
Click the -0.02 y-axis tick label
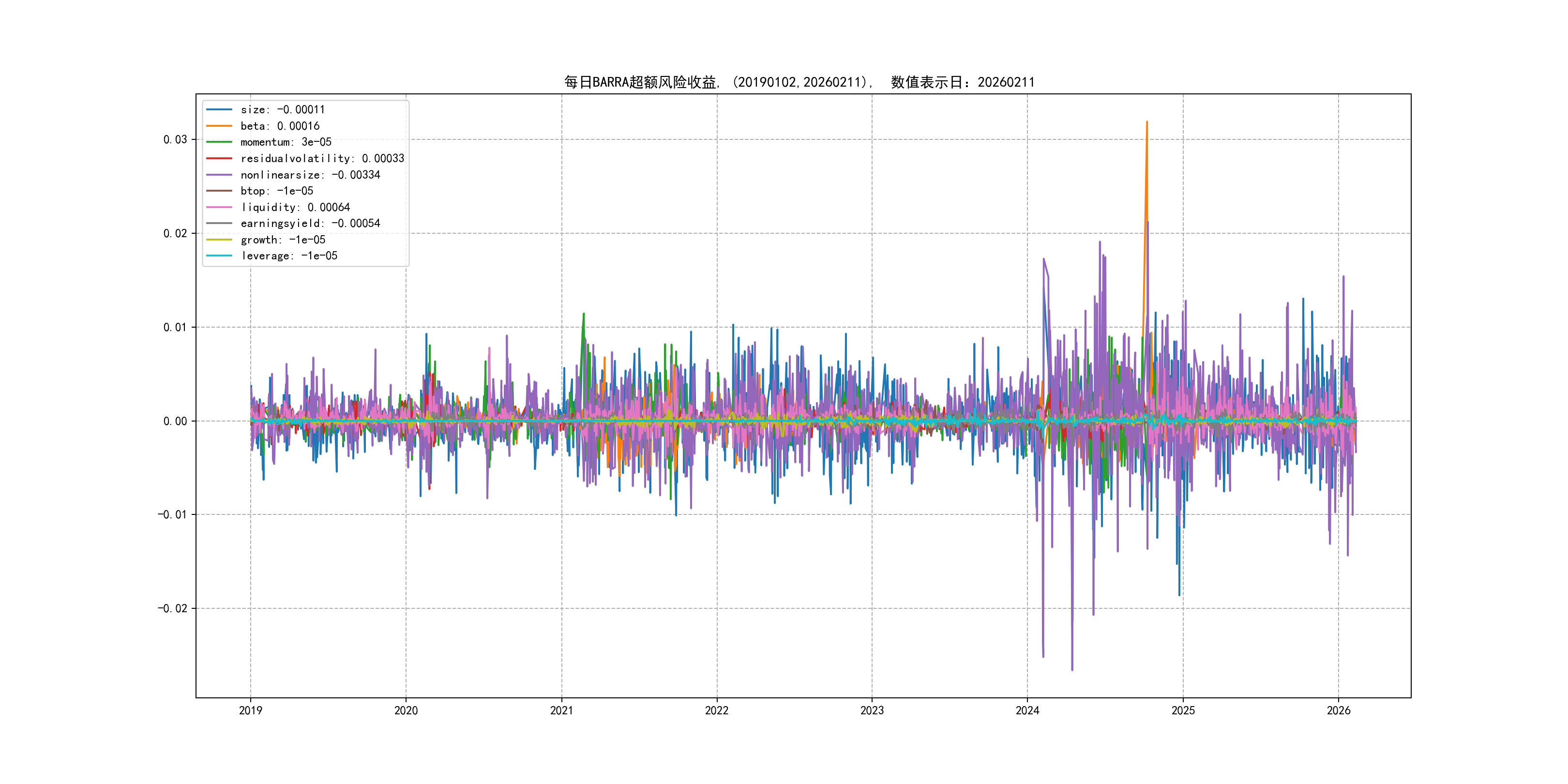[x=172, y=608]
